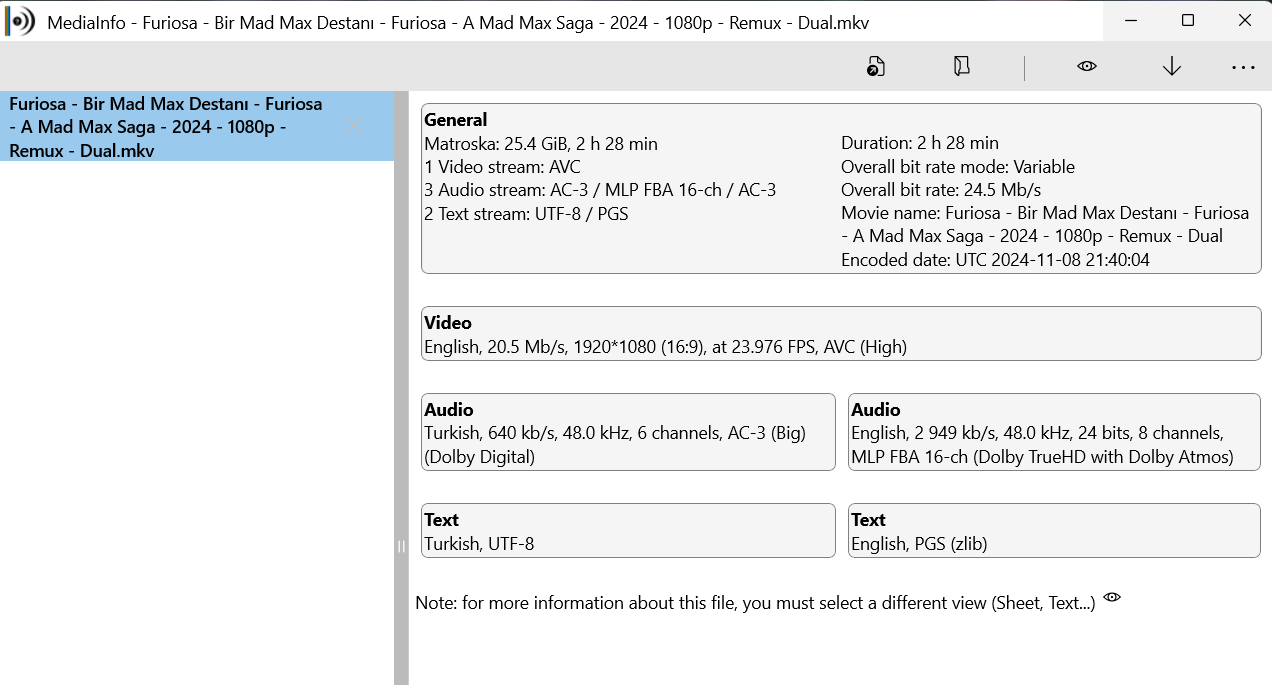Click the open folder icon in toolbar
This screenshot has width=1272, height=685.
point(961,67)
